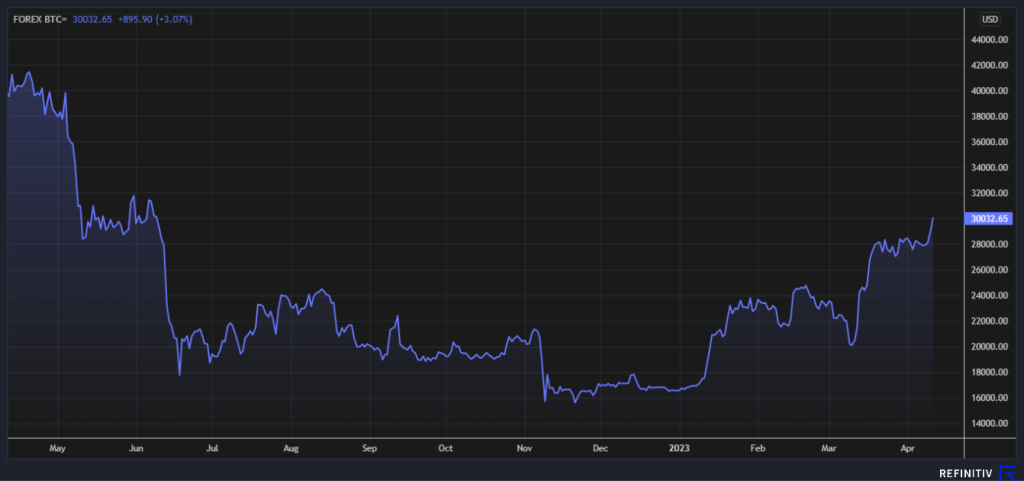Click the 30032.65 last price in header
The width and height of the screenshot is (1024, 481).
93,20
